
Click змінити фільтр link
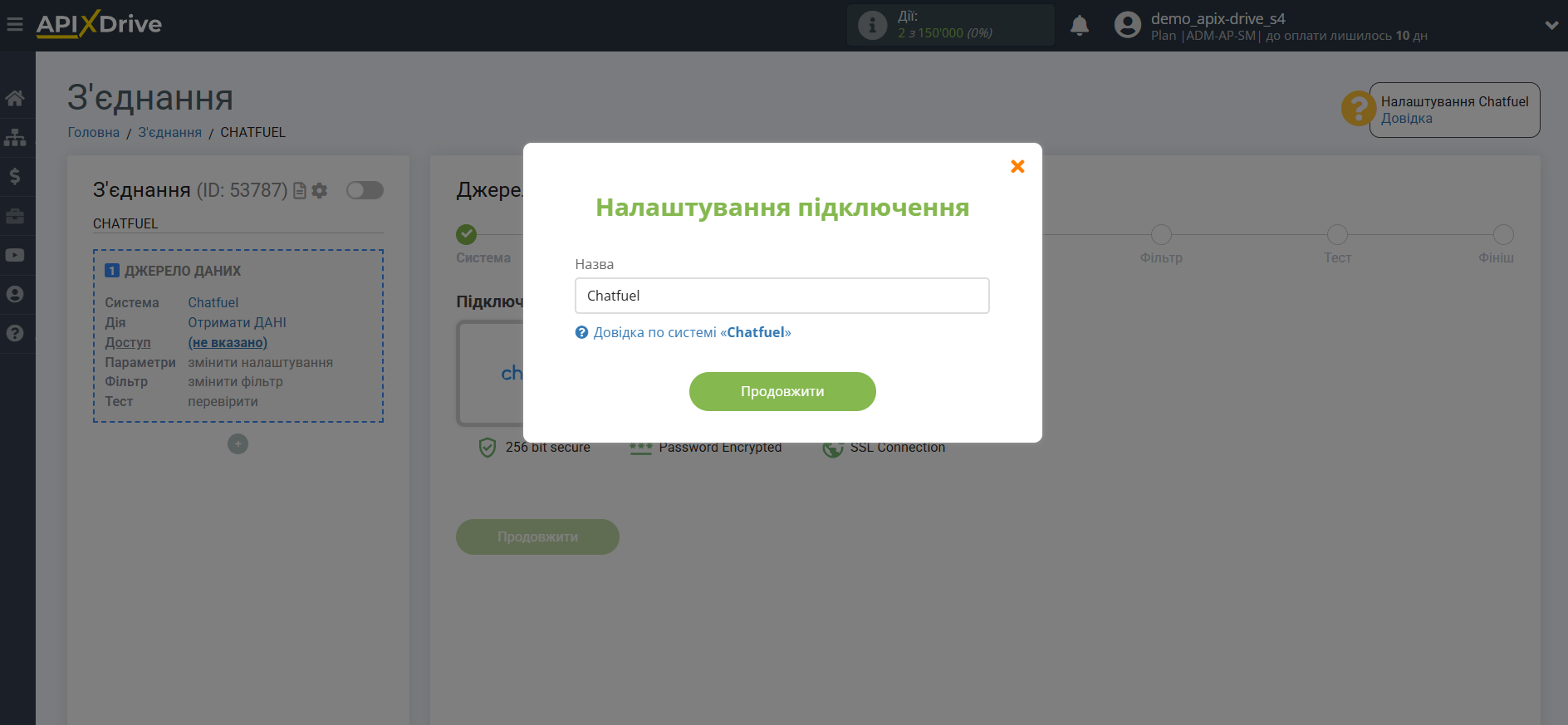[x=235, y=381]
